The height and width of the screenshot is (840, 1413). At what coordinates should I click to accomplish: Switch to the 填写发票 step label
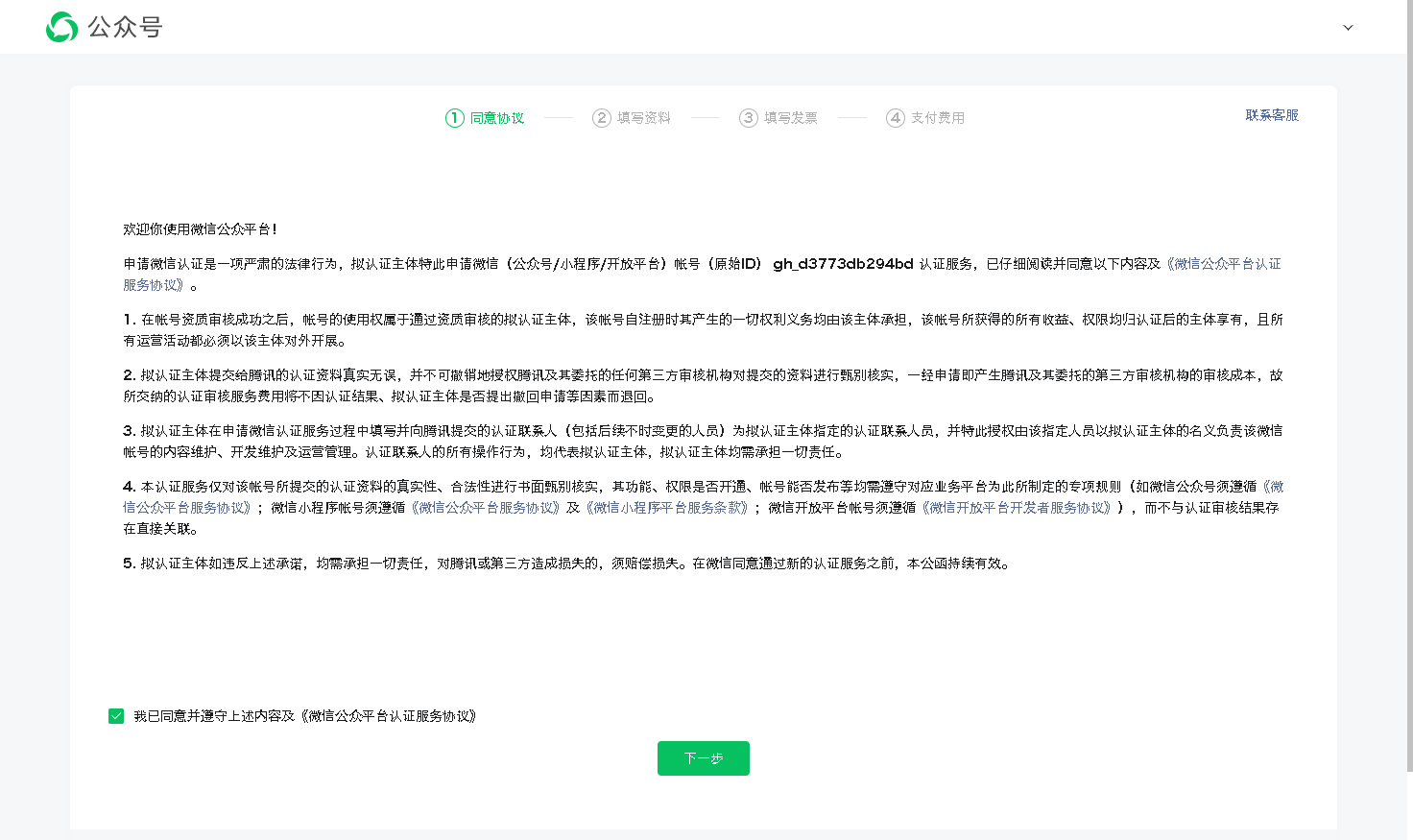(791, 118)
